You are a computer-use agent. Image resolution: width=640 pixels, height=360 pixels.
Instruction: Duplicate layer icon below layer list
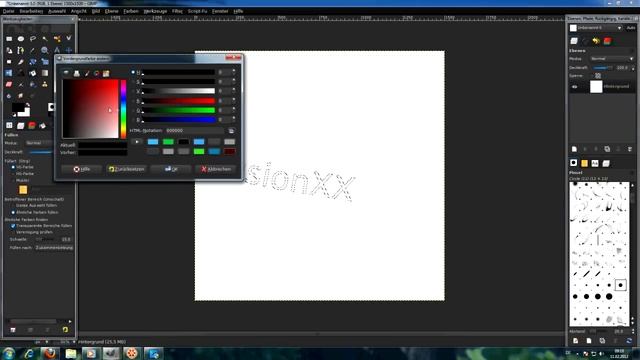(x=607, y=149)
